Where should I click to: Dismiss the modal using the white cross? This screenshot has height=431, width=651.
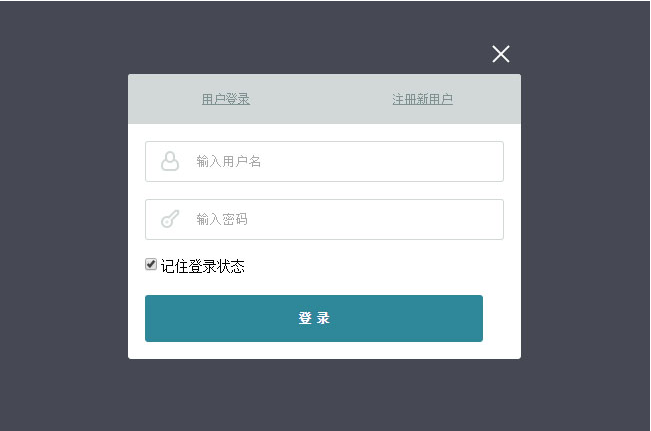501,54
